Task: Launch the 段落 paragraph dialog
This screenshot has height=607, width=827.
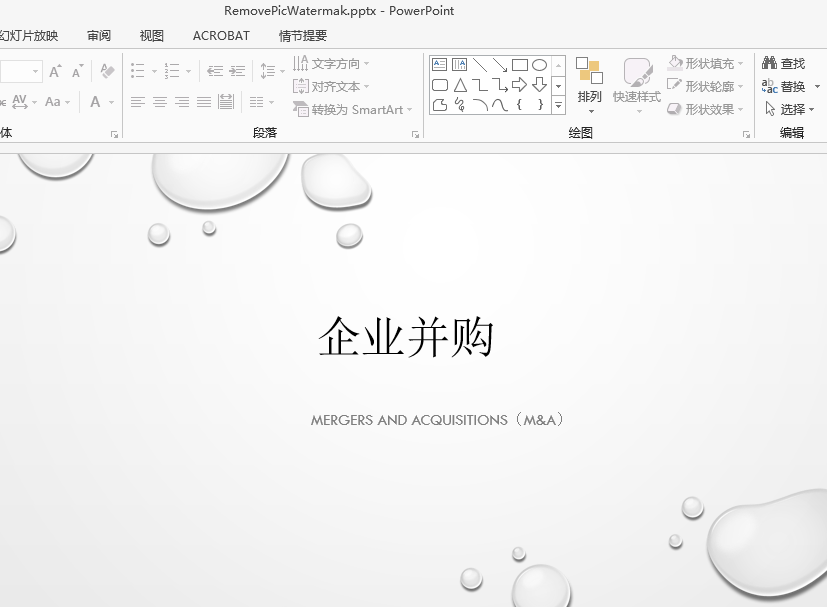Action: coord(416,135)
